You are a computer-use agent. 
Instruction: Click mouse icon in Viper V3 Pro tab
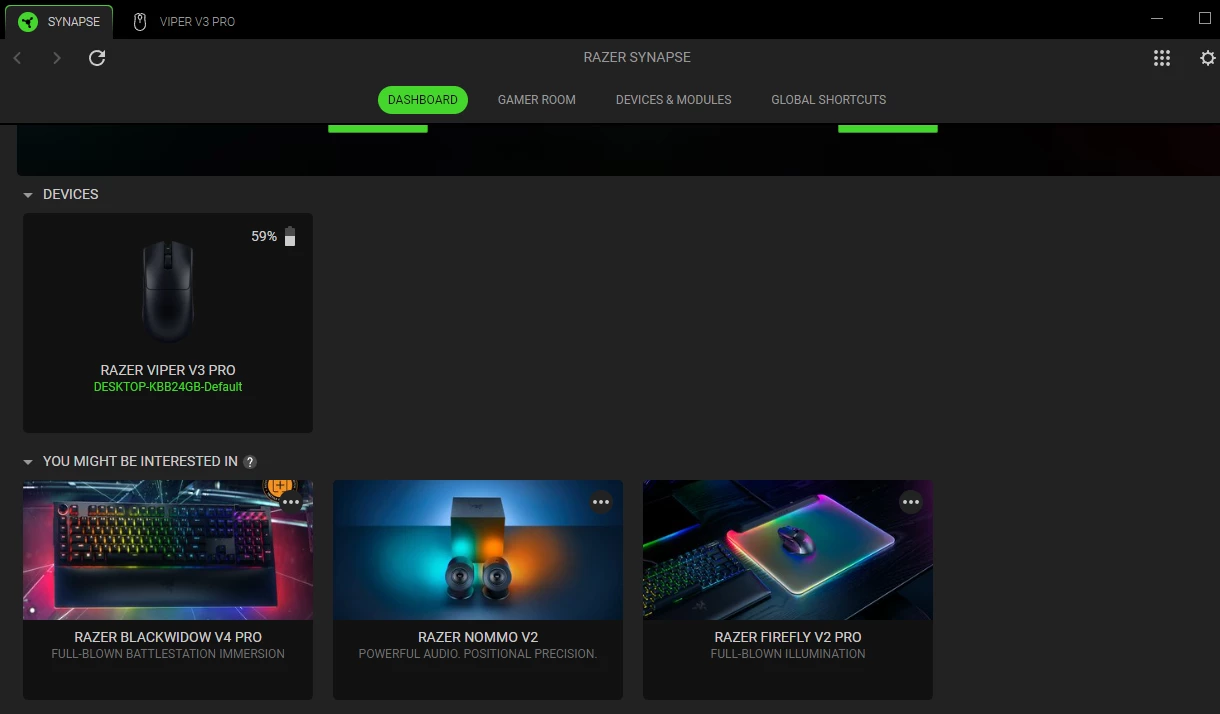point(140,21)
